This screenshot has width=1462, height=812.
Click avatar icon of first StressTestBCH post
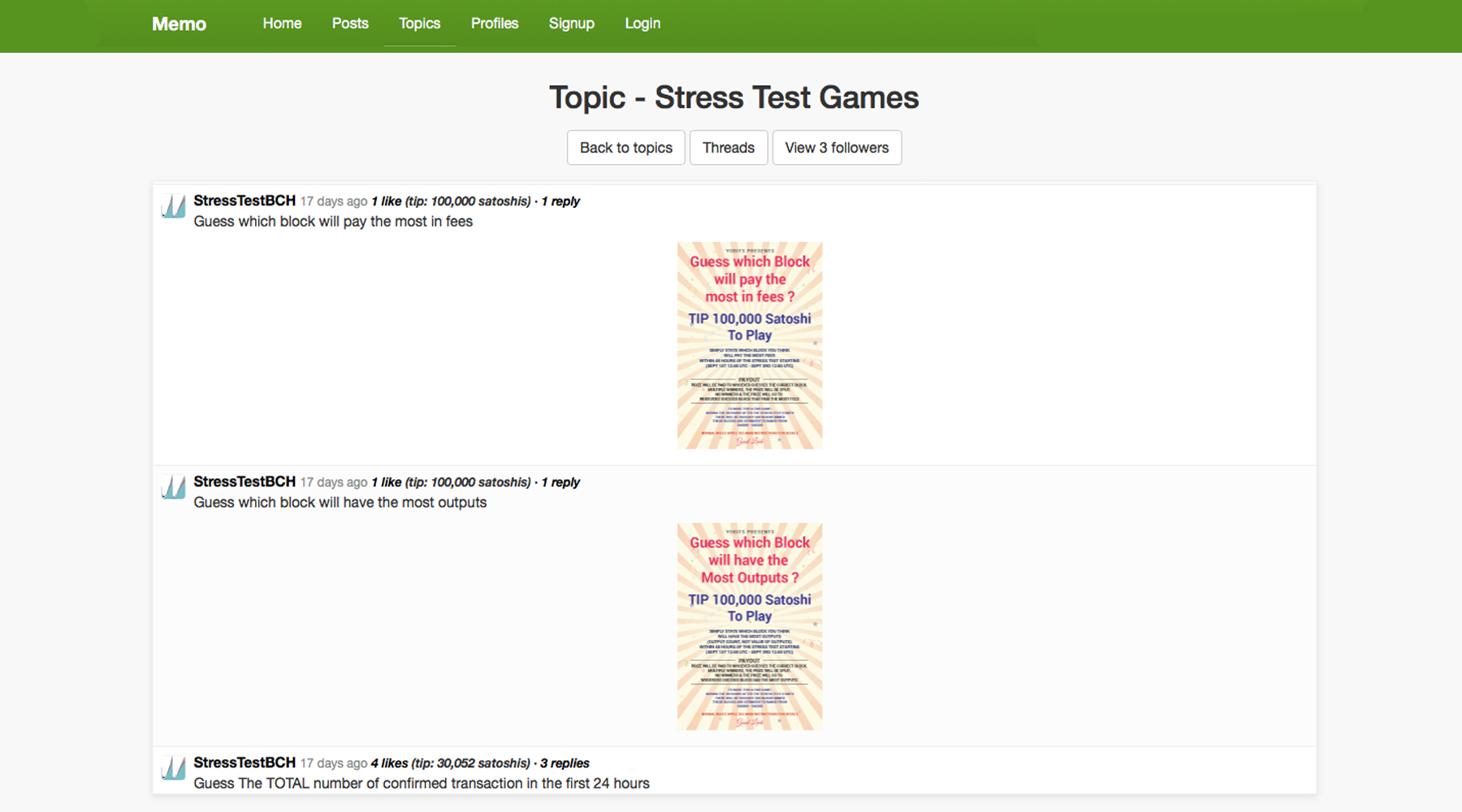[173, 206]
